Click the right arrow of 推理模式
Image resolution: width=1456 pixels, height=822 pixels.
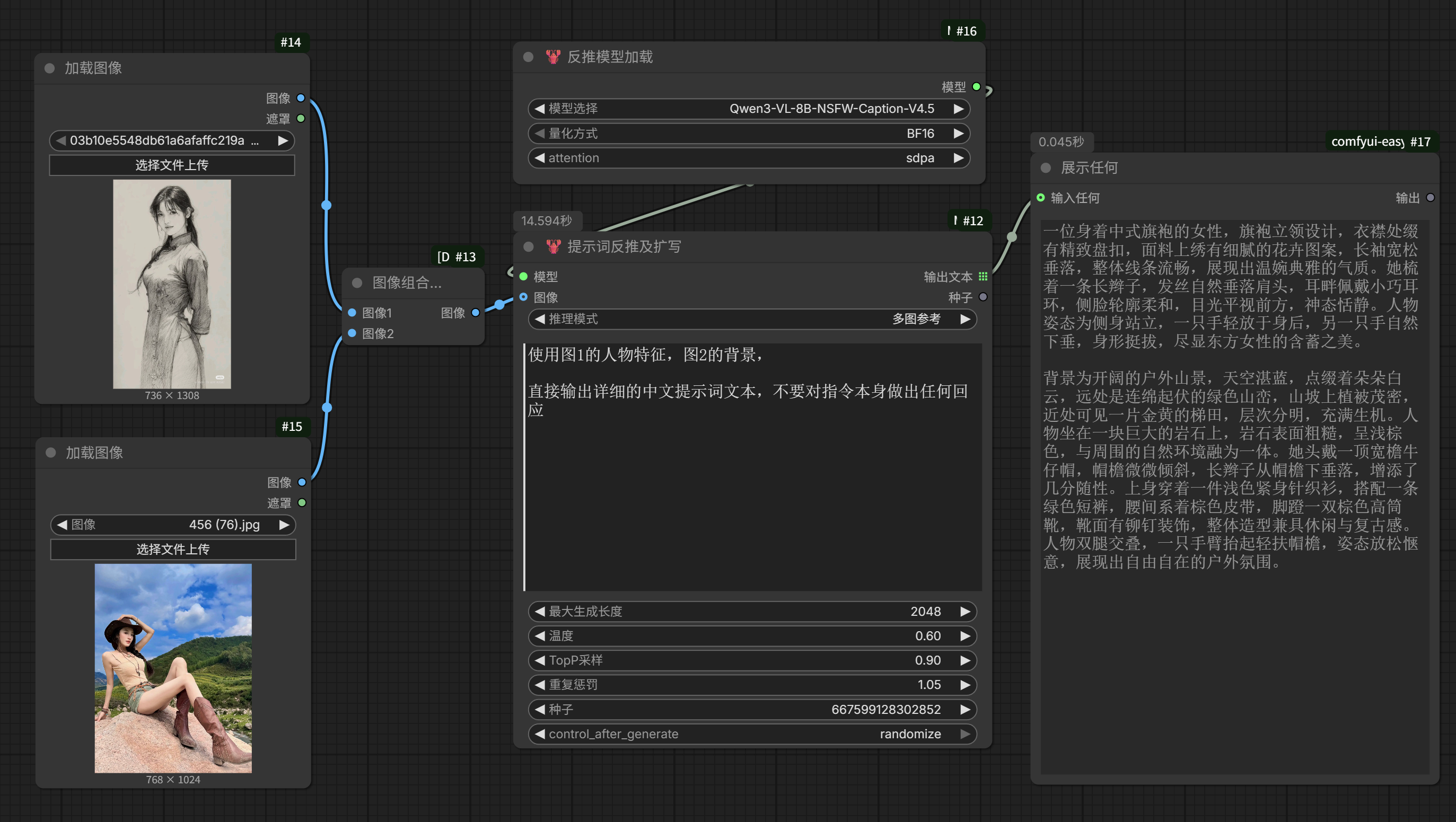[x=966, y=319]
